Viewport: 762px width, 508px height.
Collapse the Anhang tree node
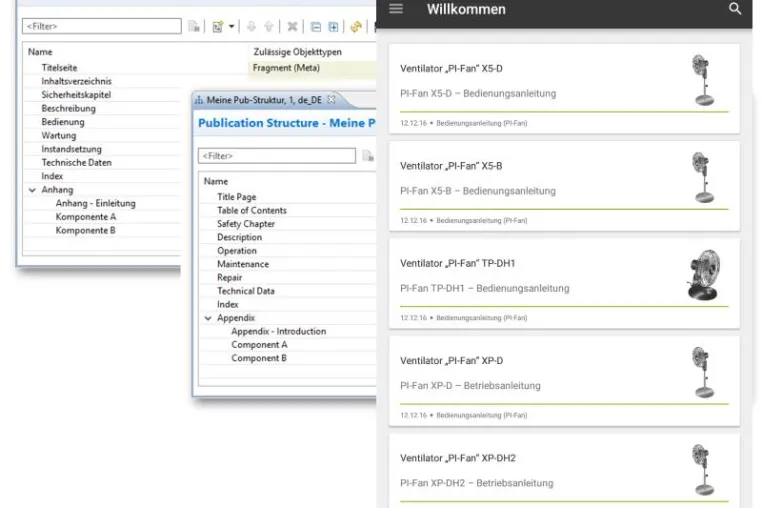32,190
